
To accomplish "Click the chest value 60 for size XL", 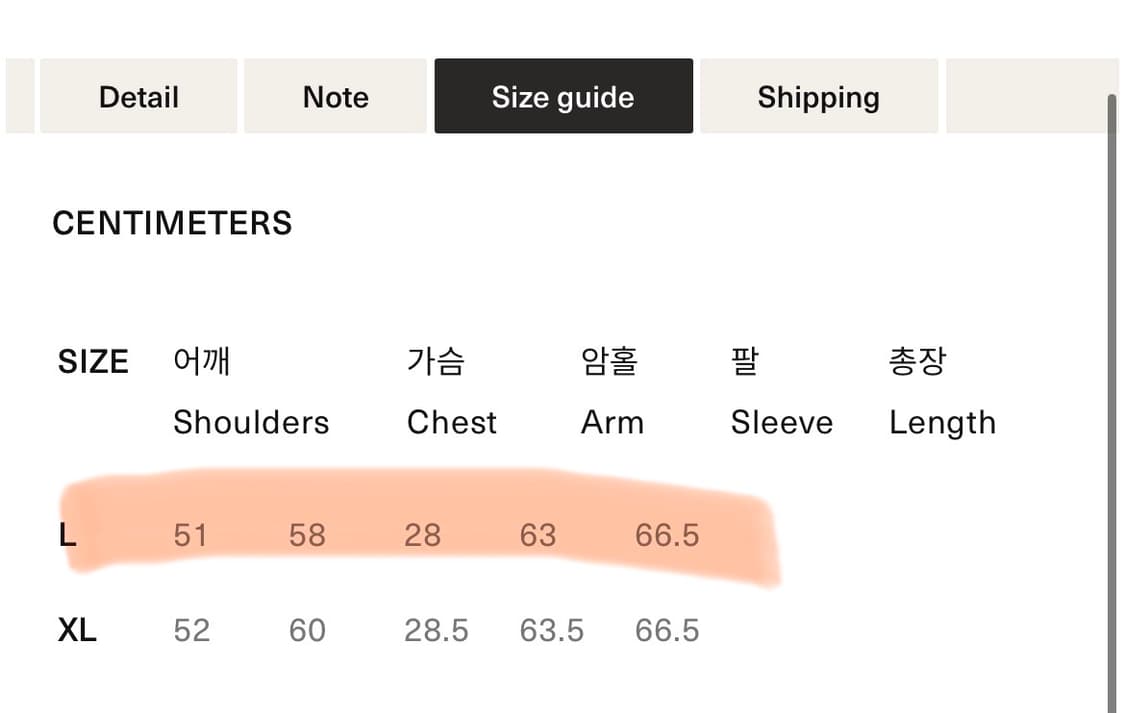I will click(308, 630).
